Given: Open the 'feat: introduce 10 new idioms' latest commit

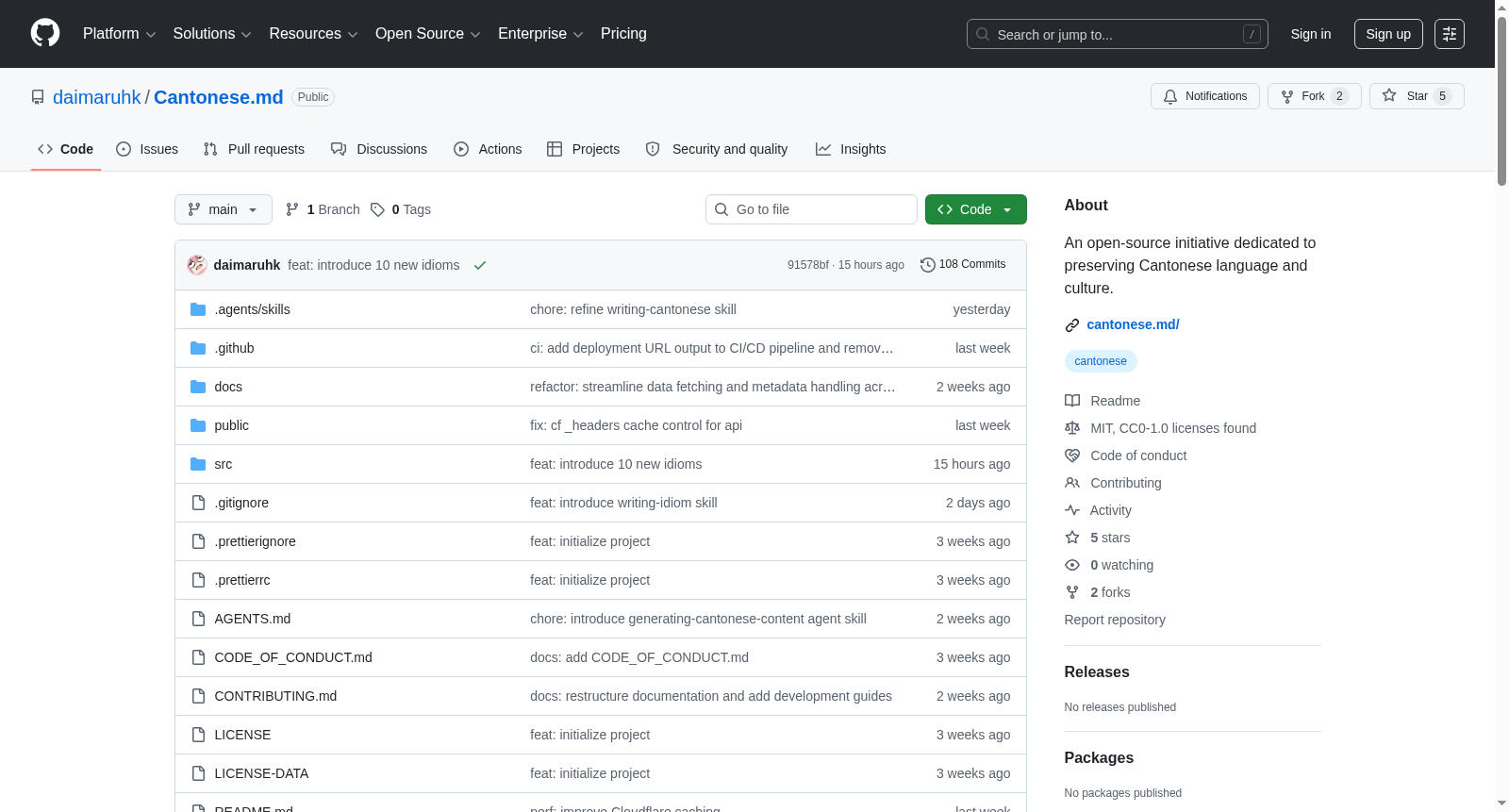Looking at the screenshot, I should (x=373, y=265).
